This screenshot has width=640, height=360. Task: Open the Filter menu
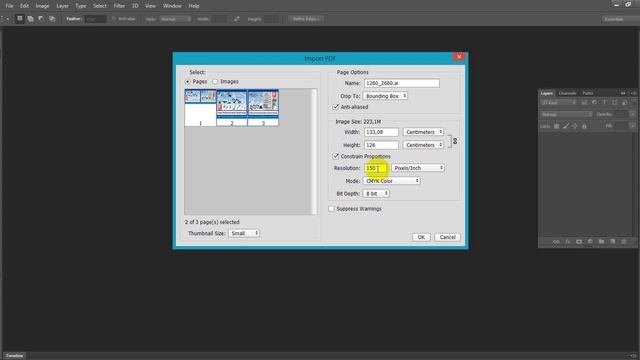click(119, 6)
